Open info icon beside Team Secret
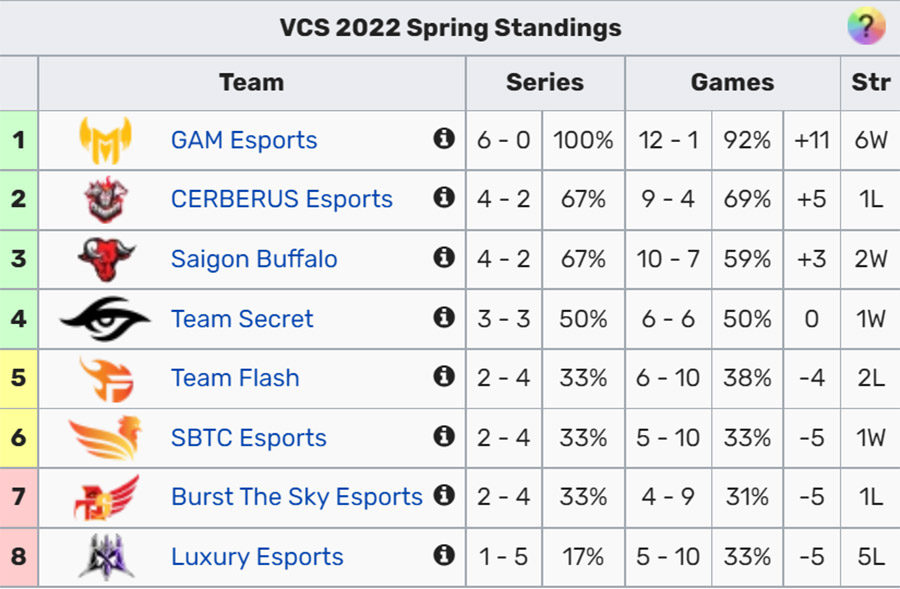Image resolution: width=900 pixels, height=589 pixels. (x=444, y=317)
